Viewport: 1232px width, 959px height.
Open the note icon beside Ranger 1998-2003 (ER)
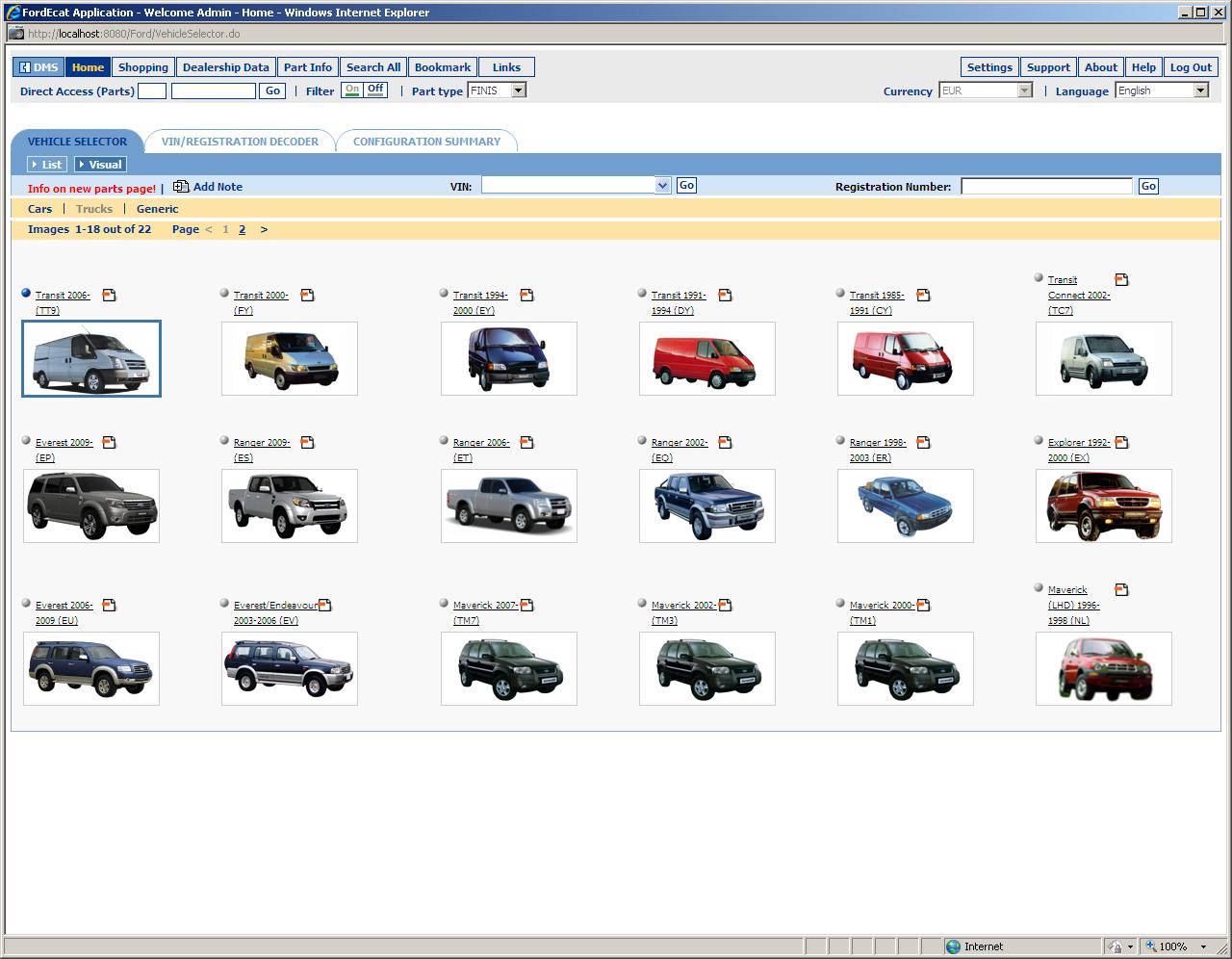click(x=923, y=443)
